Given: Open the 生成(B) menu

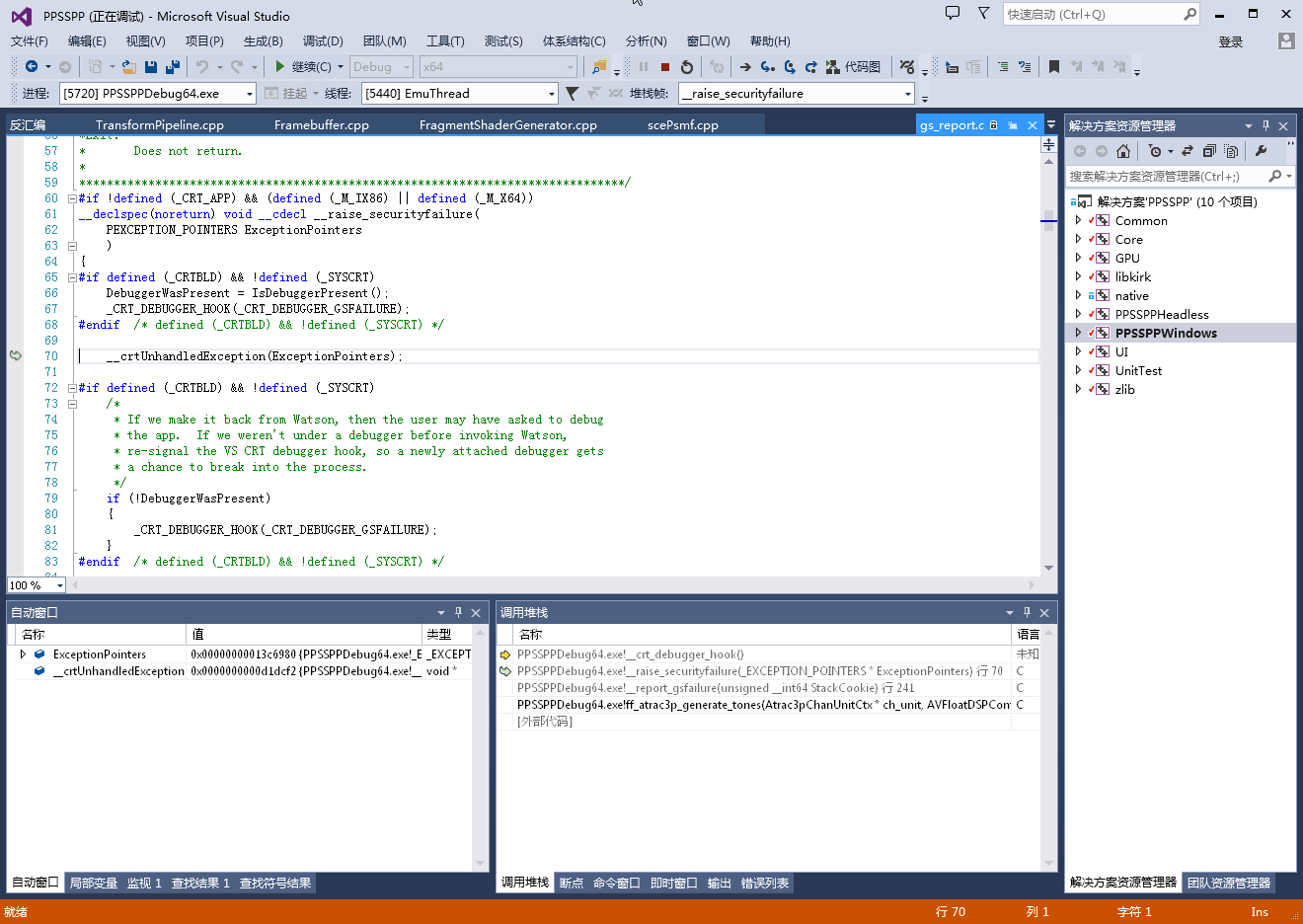Looking at the screenshot, I should pos(264,40).
